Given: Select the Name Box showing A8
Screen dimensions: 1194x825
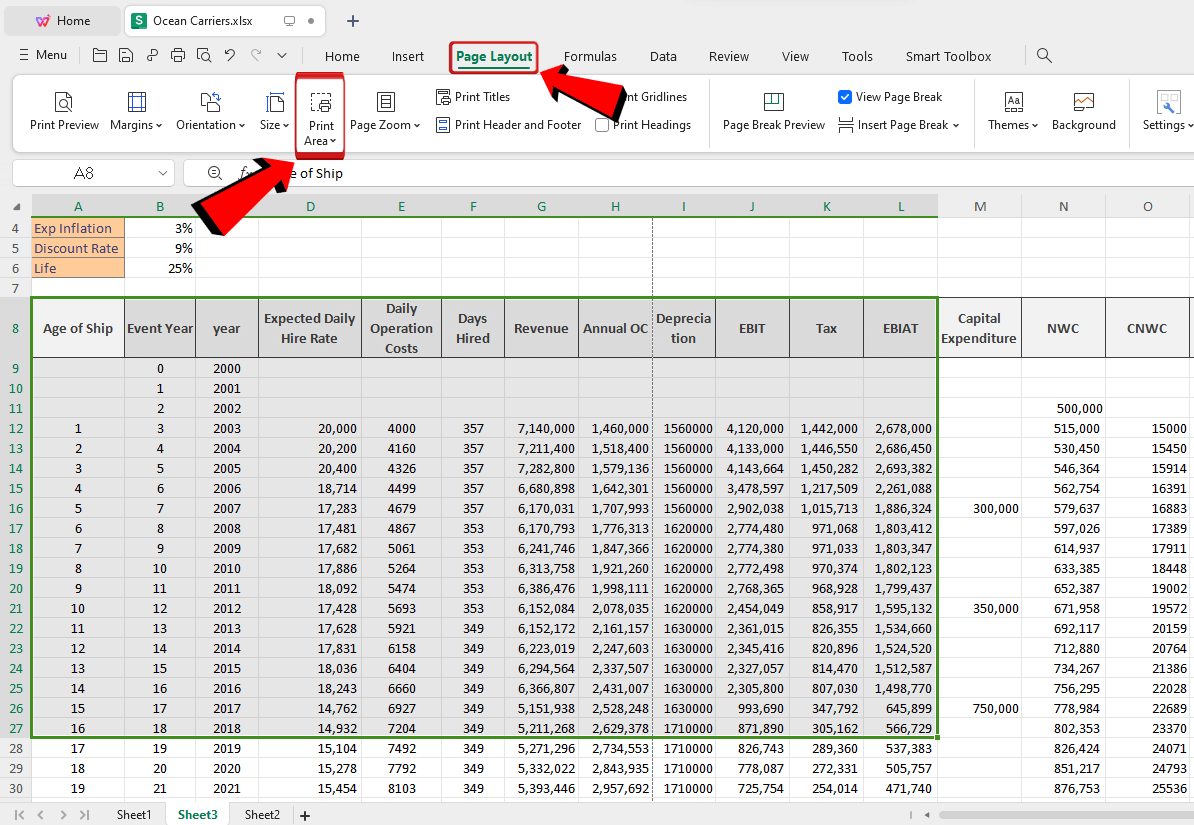Looking at the screenshot, I should (x=85, y=172).
